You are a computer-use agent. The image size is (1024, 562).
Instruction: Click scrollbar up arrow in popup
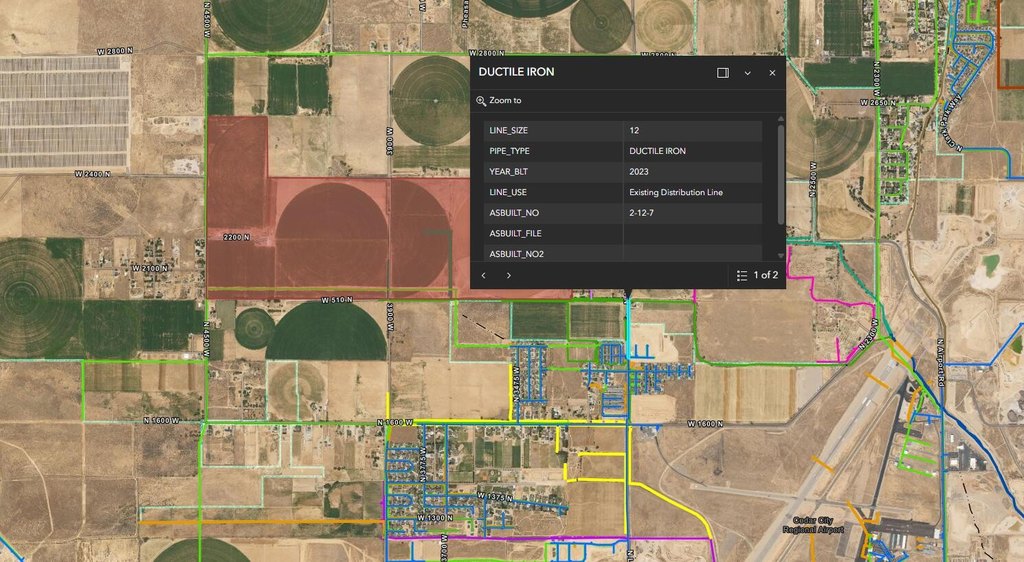pos(780,119)
